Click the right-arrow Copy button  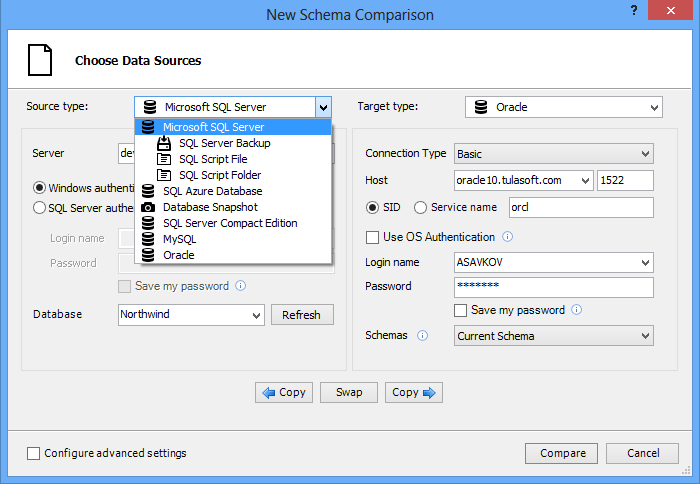pyautogui.click(x=414, y=392)
